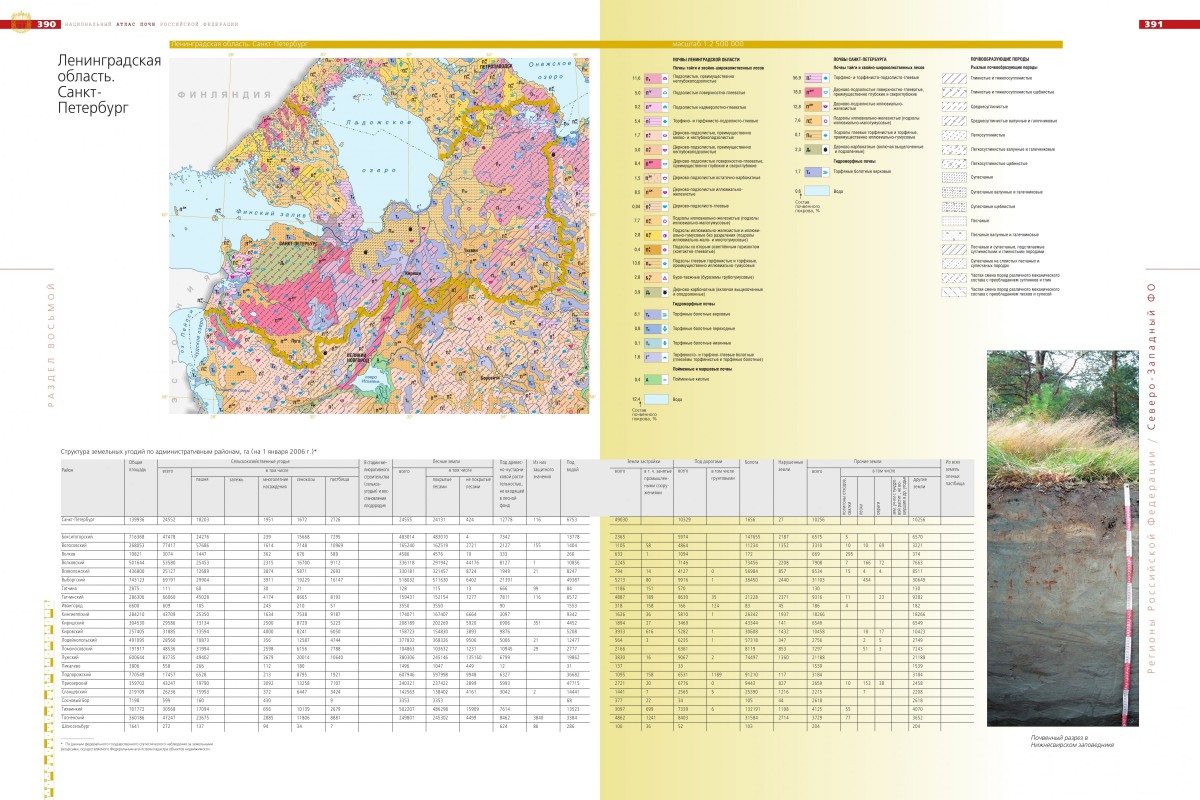Pick the Буро-таежные legend swatch
Screen dimensions: 1200x800
(655, 277)
